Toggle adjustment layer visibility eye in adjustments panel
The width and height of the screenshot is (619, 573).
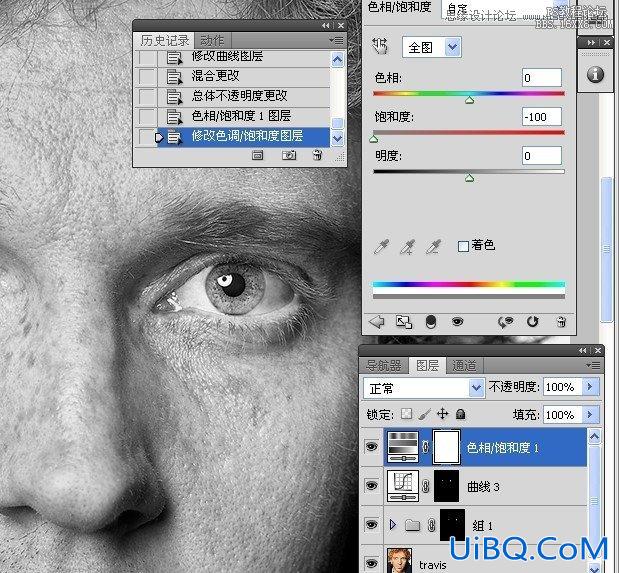point(457,322)
